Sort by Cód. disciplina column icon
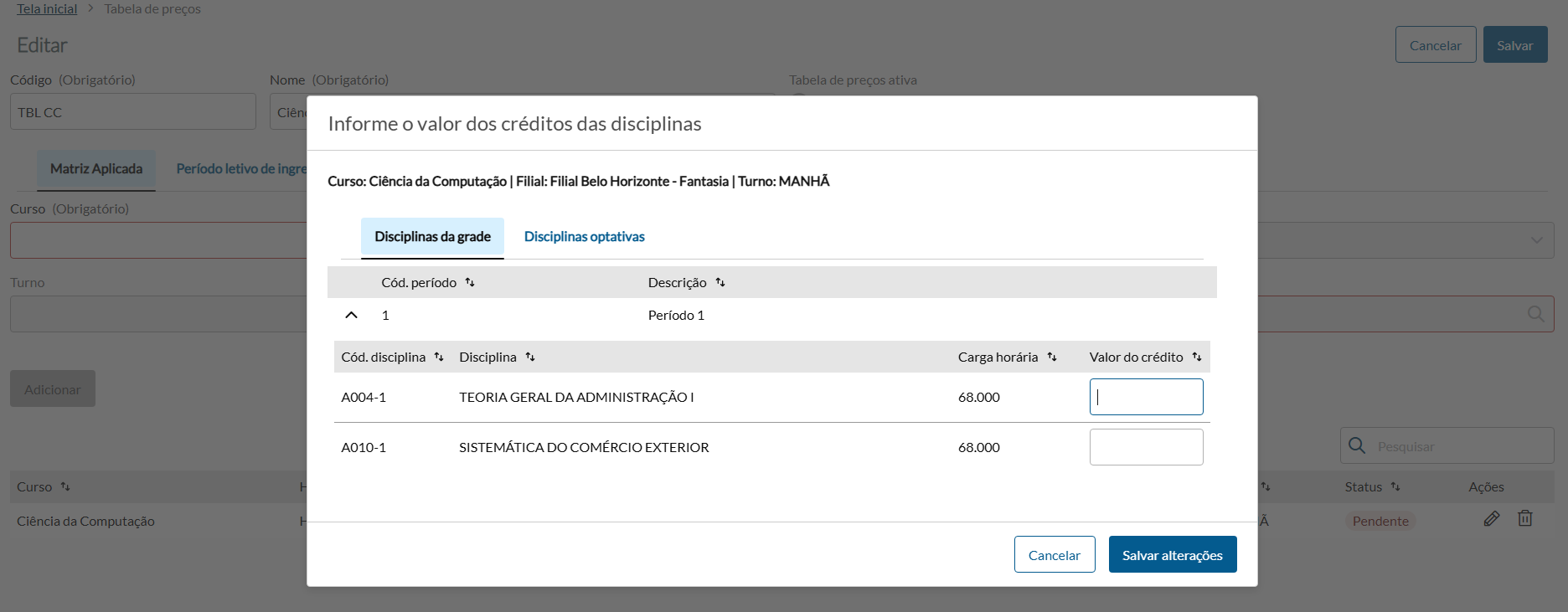Screen dimensions: 1568x612 pos(439,357)
